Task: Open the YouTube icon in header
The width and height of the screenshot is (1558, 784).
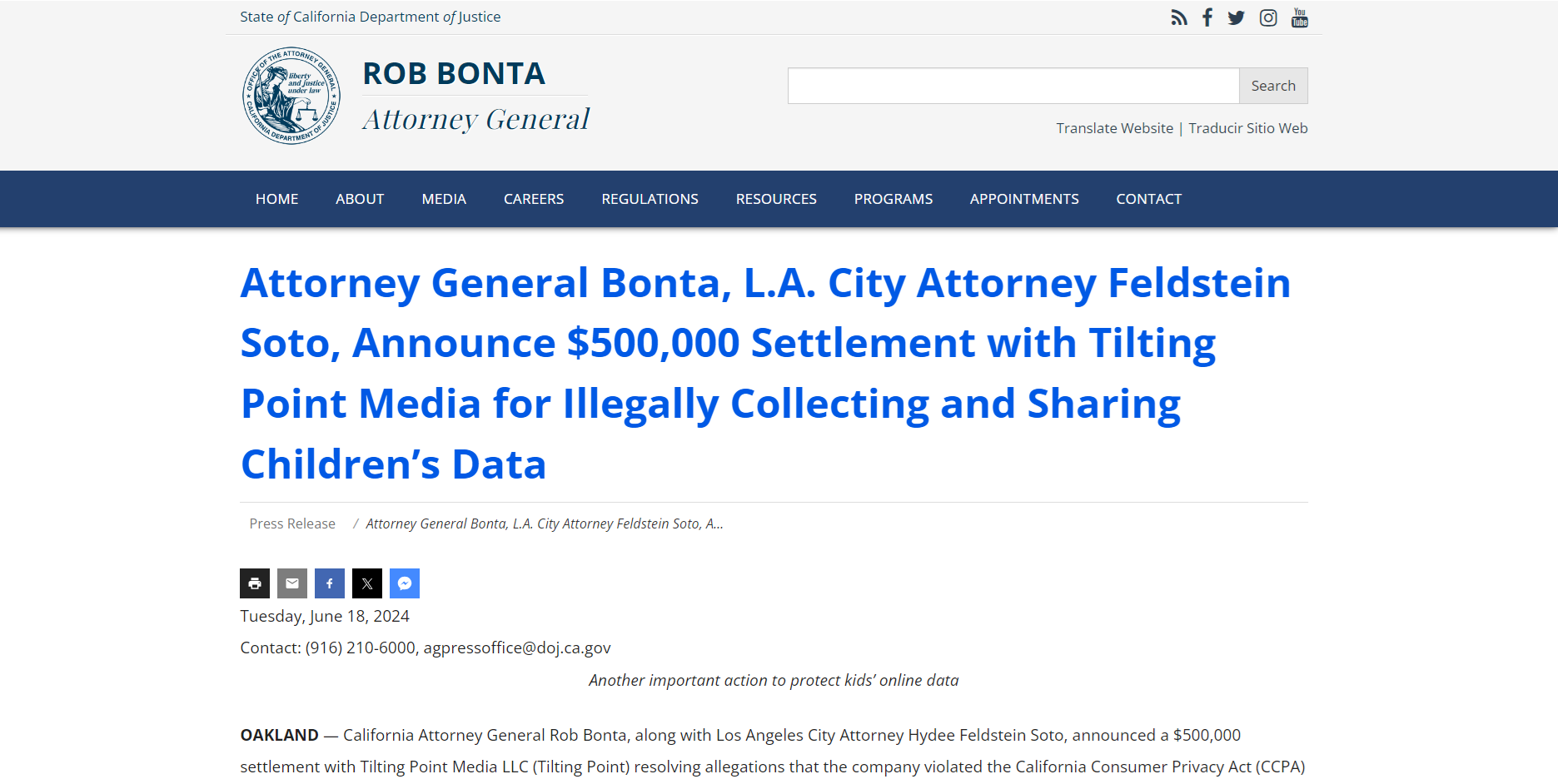Action: tap(1299, 17)
